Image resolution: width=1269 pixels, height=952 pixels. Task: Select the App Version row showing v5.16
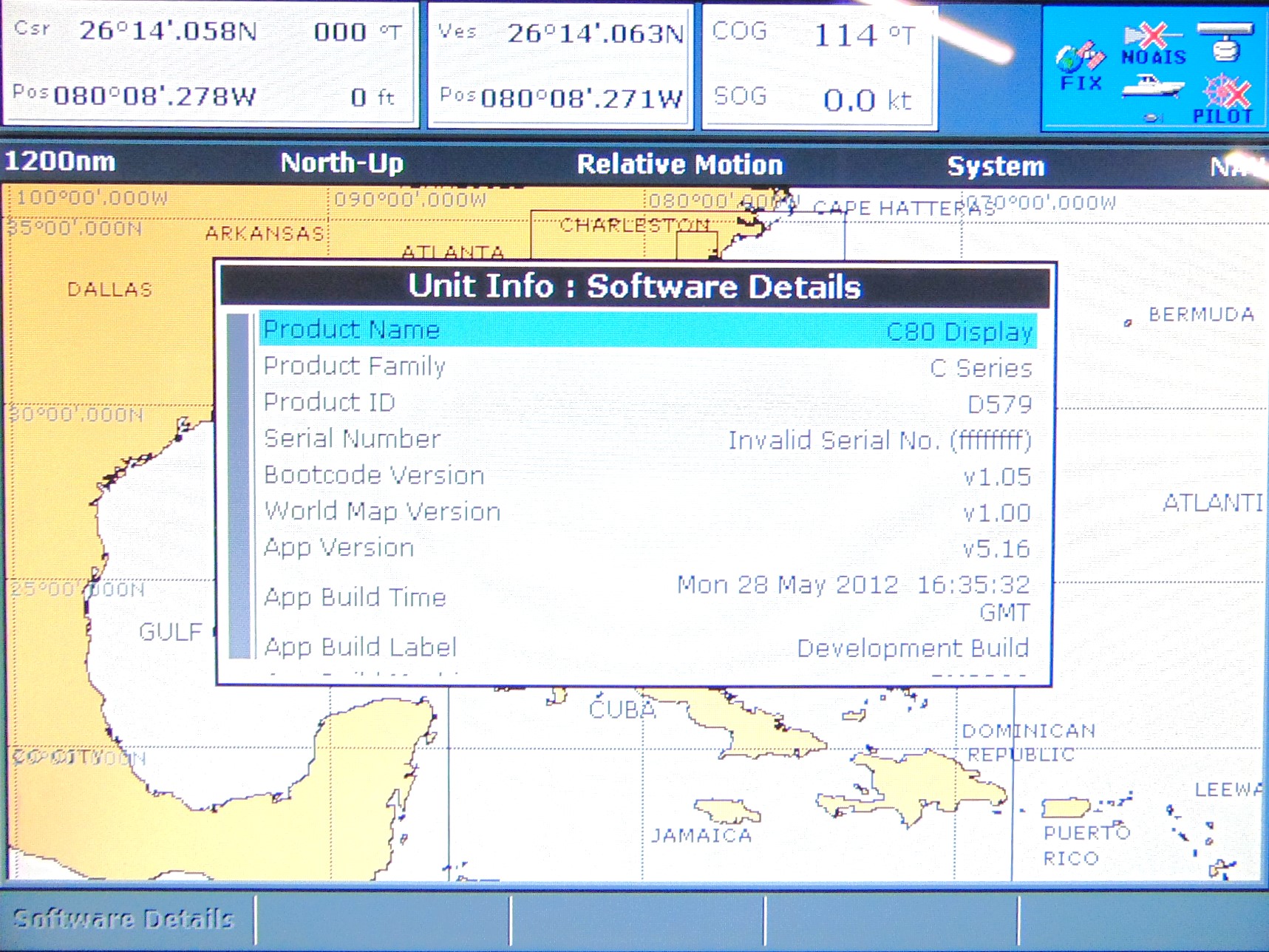647,548
